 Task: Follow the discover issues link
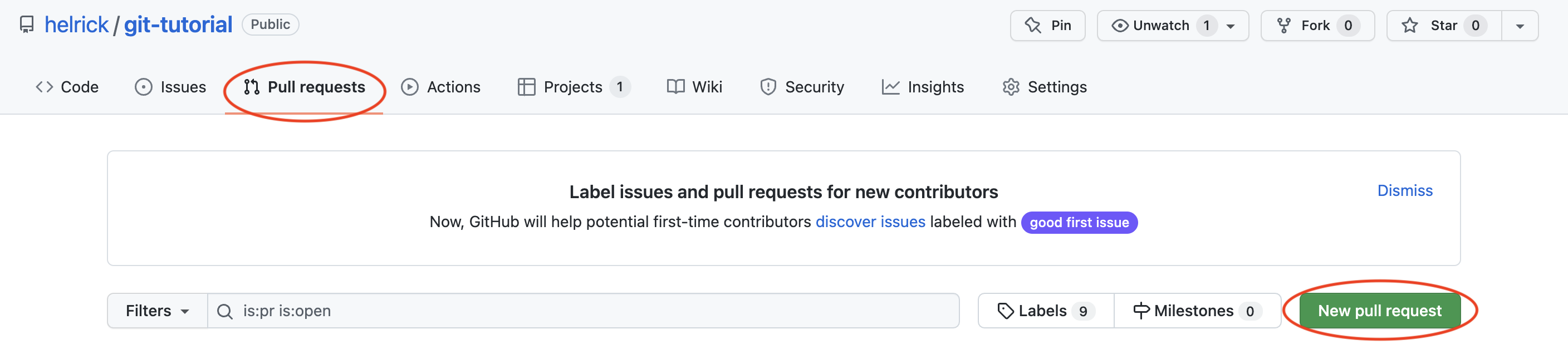870,222
